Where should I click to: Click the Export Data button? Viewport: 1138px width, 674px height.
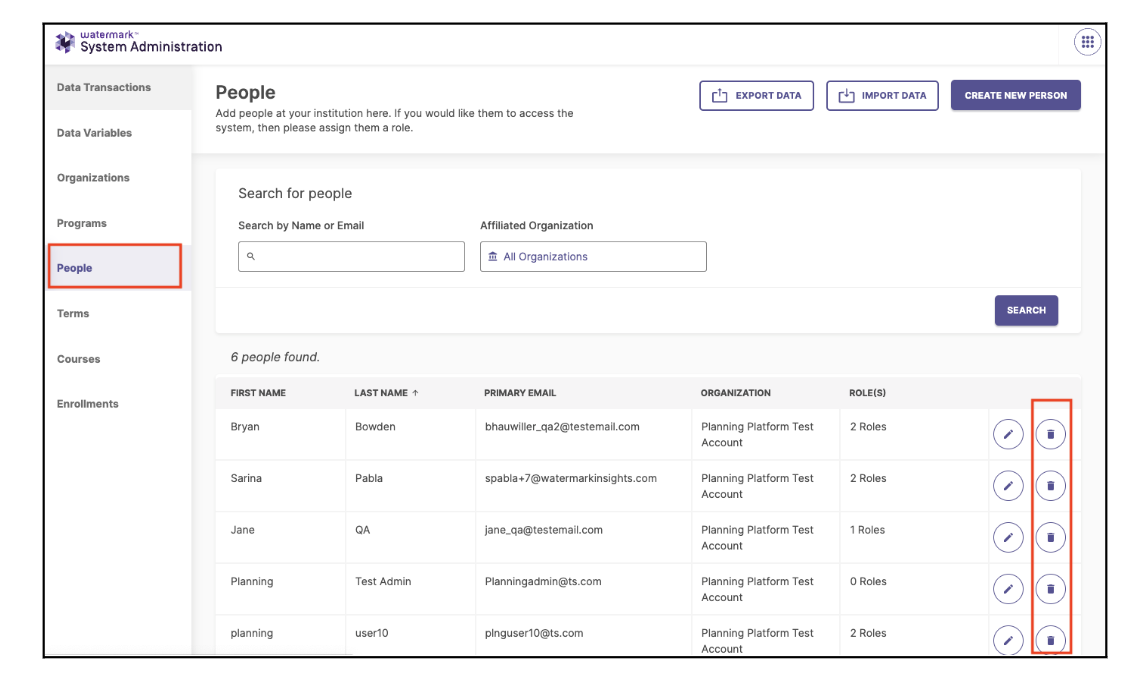click(x=756, y=96)
